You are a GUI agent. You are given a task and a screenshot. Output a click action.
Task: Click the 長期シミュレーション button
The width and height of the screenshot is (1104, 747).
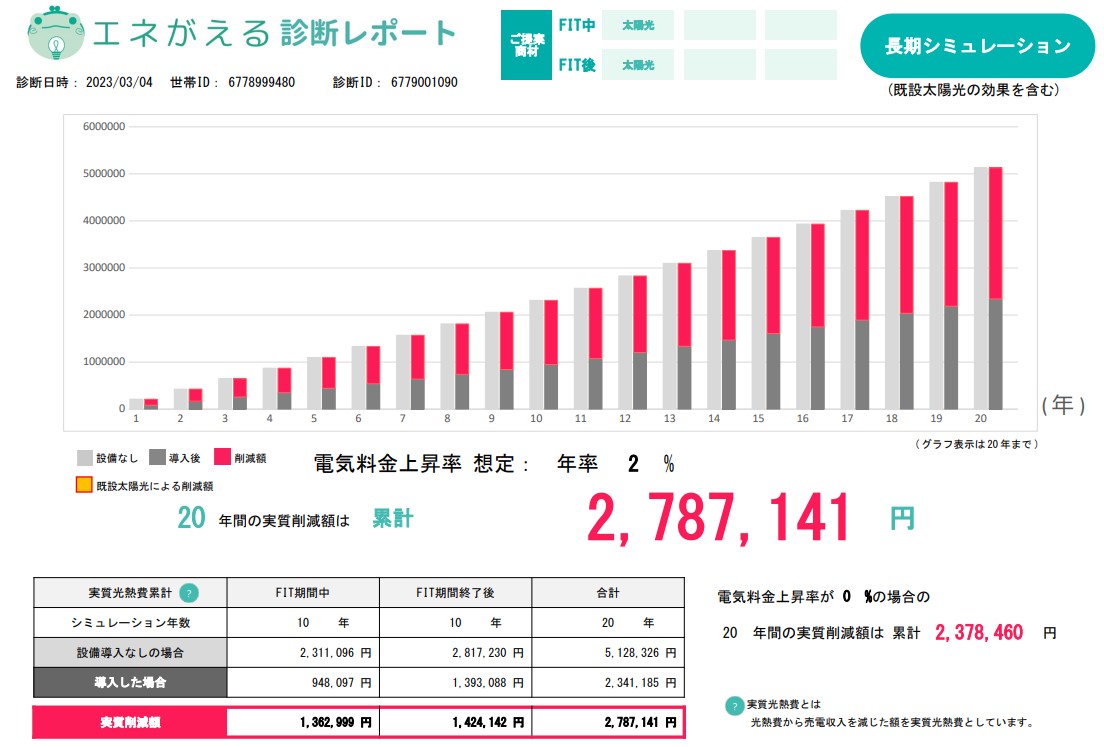(x=977, y=46)
